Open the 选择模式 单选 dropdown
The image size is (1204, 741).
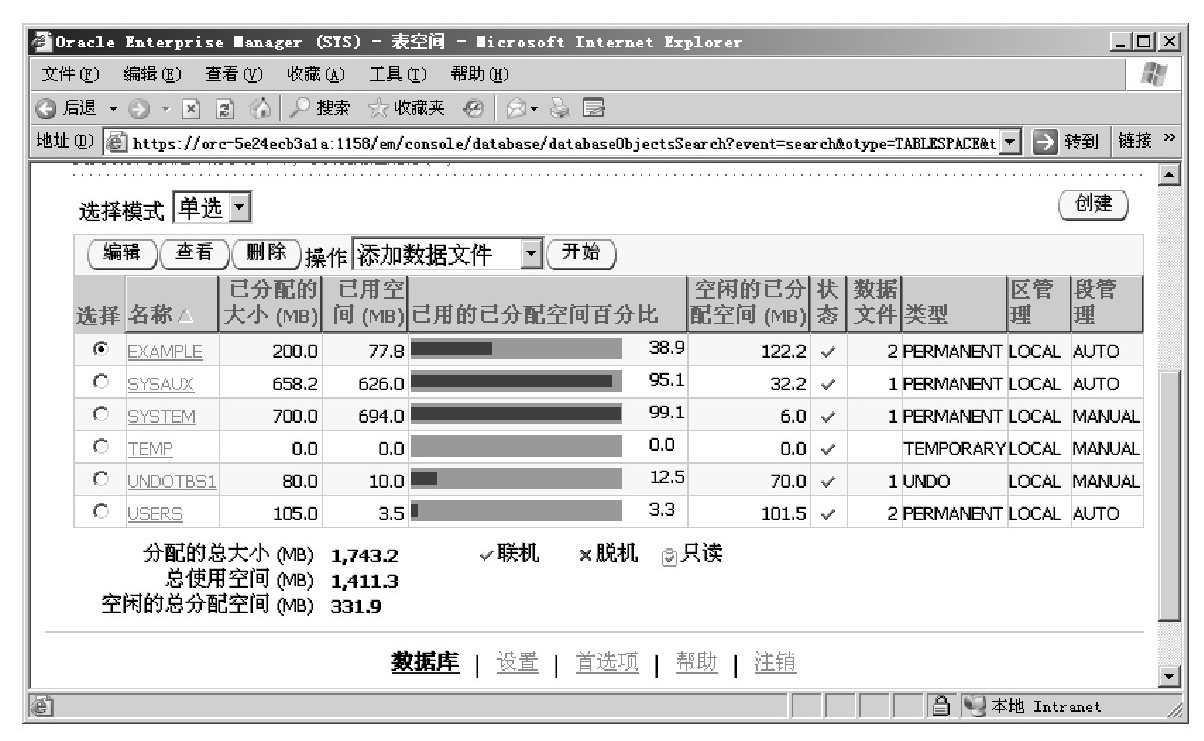[x=211, y=209]
